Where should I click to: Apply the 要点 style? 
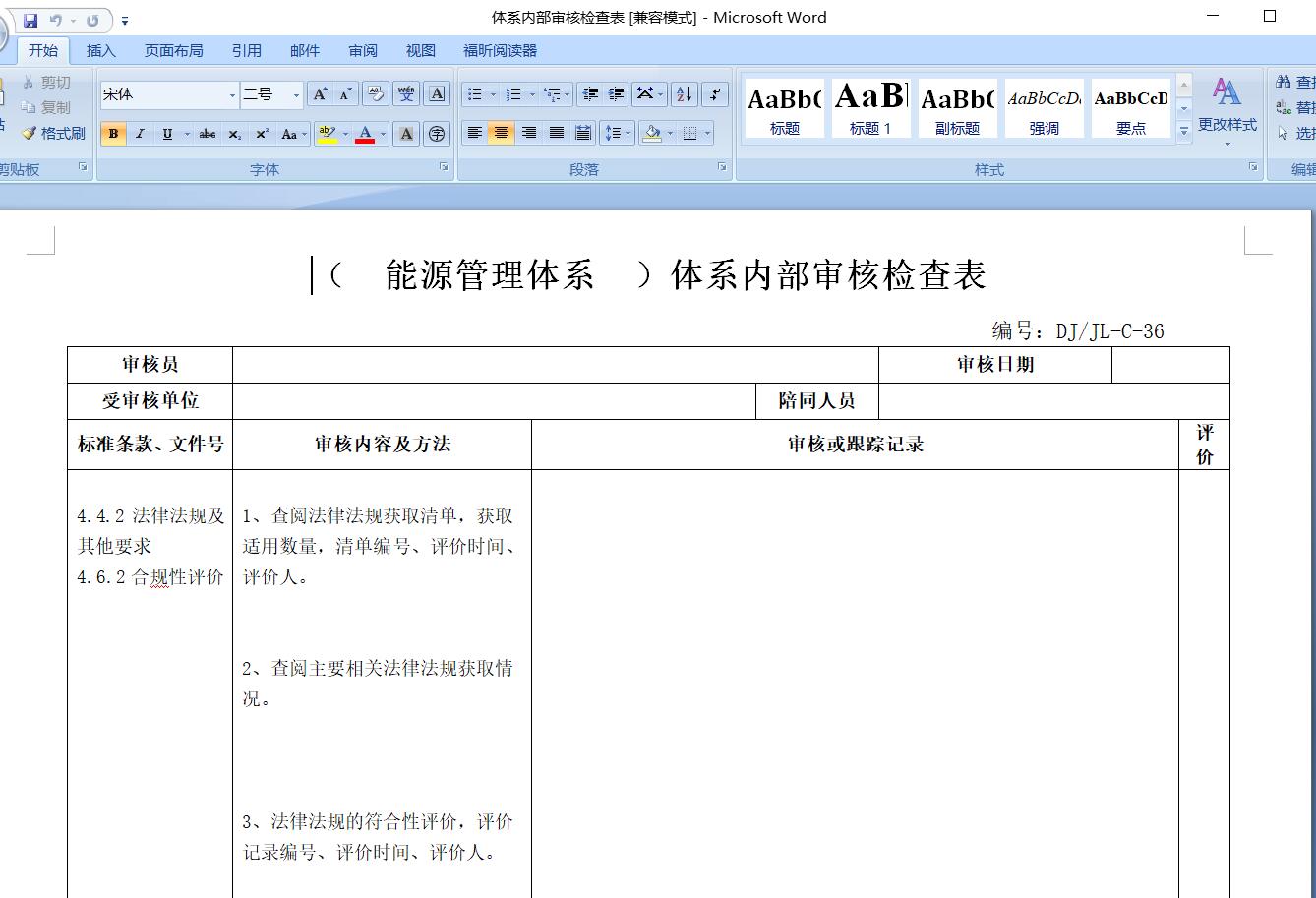tap(1131, 108)
